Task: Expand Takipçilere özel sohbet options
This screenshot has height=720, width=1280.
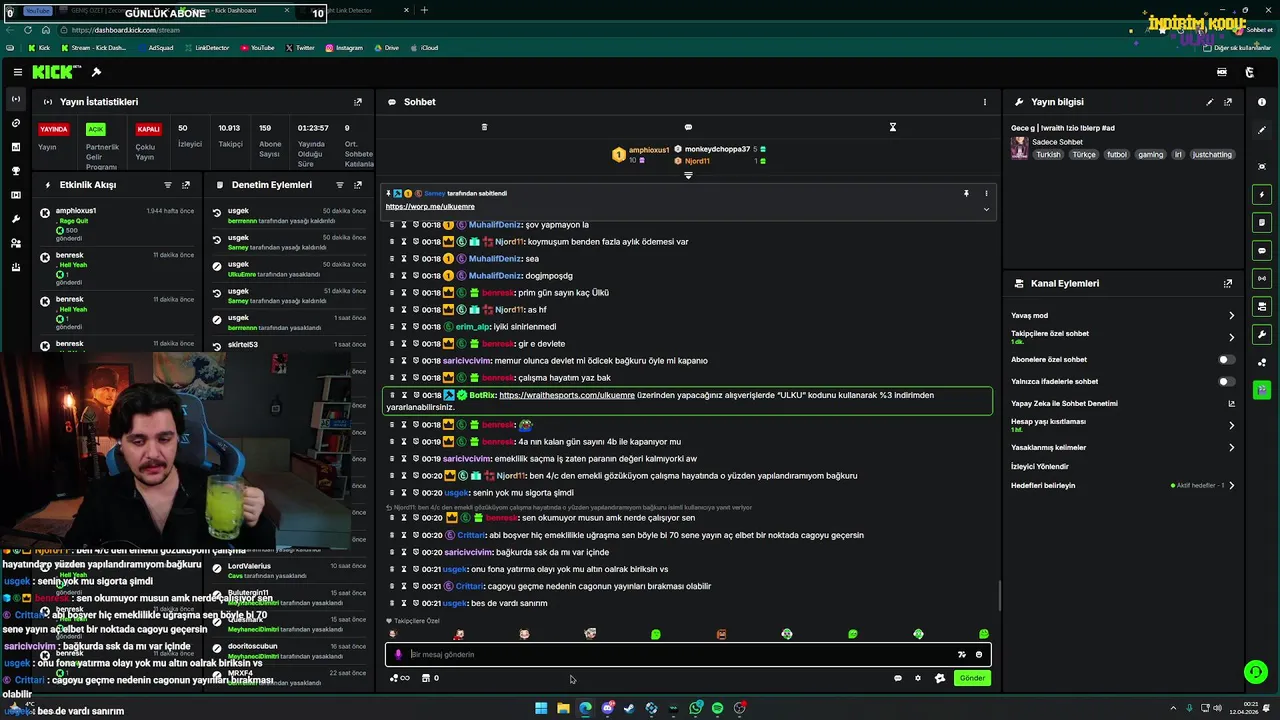Action: click(x=1231, y=338)
